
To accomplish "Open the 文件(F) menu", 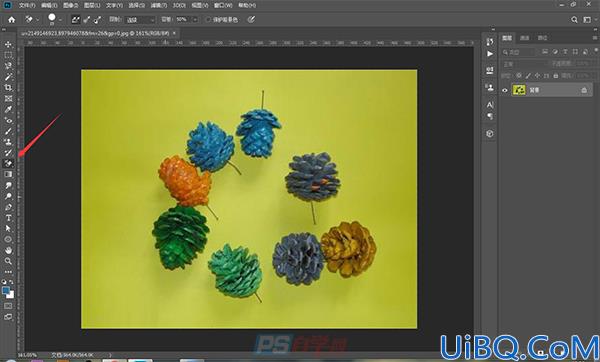I will pos(27,5).
